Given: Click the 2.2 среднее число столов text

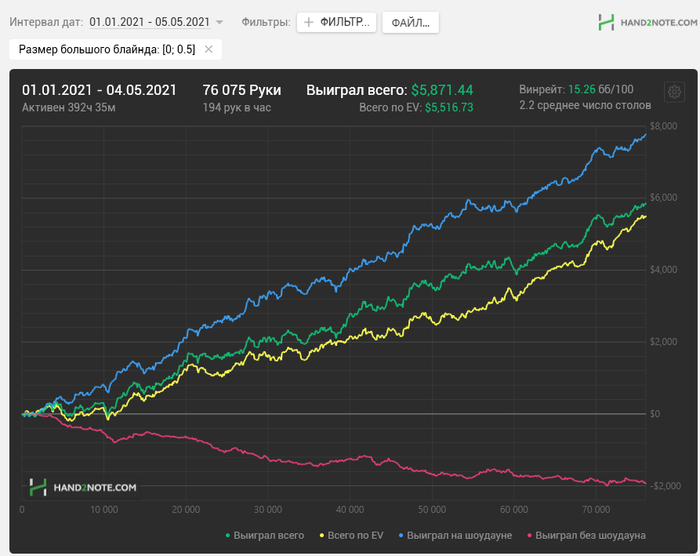Looking at the screenshot, I should coord(585,105).
